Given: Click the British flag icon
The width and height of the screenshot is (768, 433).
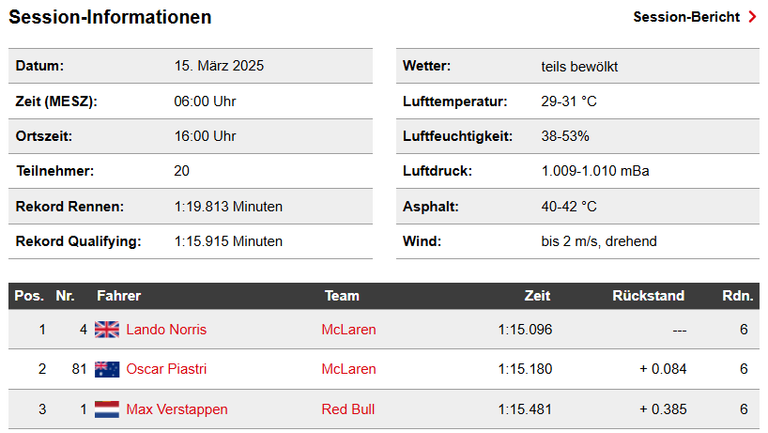Looking at the screenshot, I should (107, 330).
